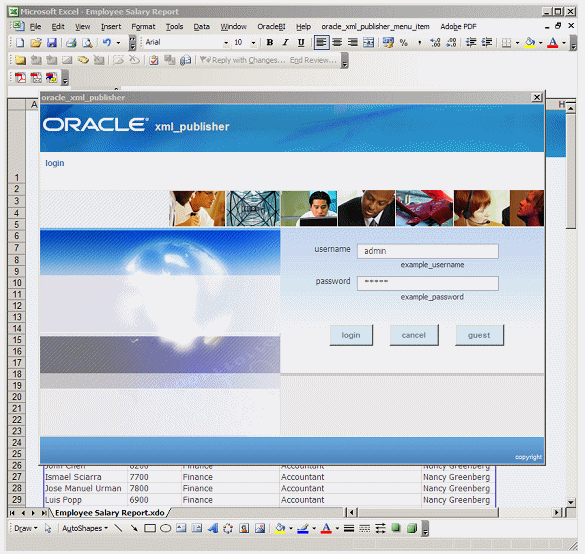Click Decrease Decimal icon
The width and height of the screenshot is (585, 554).
click(x=451, y=43)
